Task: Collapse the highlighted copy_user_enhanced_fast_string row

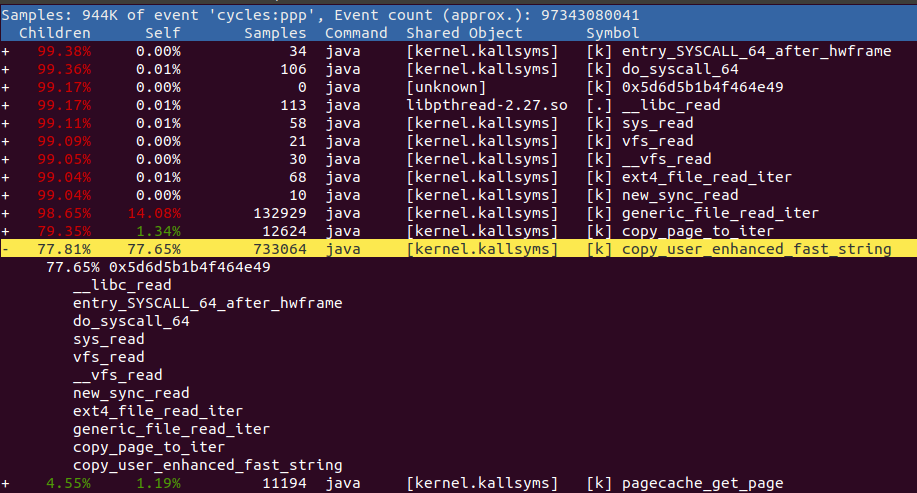Action: click(x=5, y=250)
